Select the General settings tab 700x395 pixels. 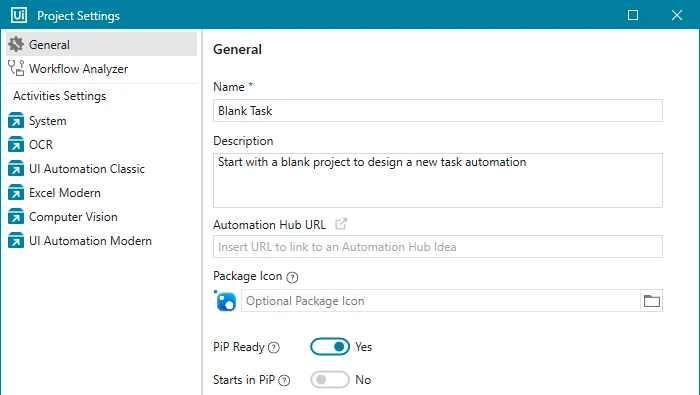pos(102,44)
